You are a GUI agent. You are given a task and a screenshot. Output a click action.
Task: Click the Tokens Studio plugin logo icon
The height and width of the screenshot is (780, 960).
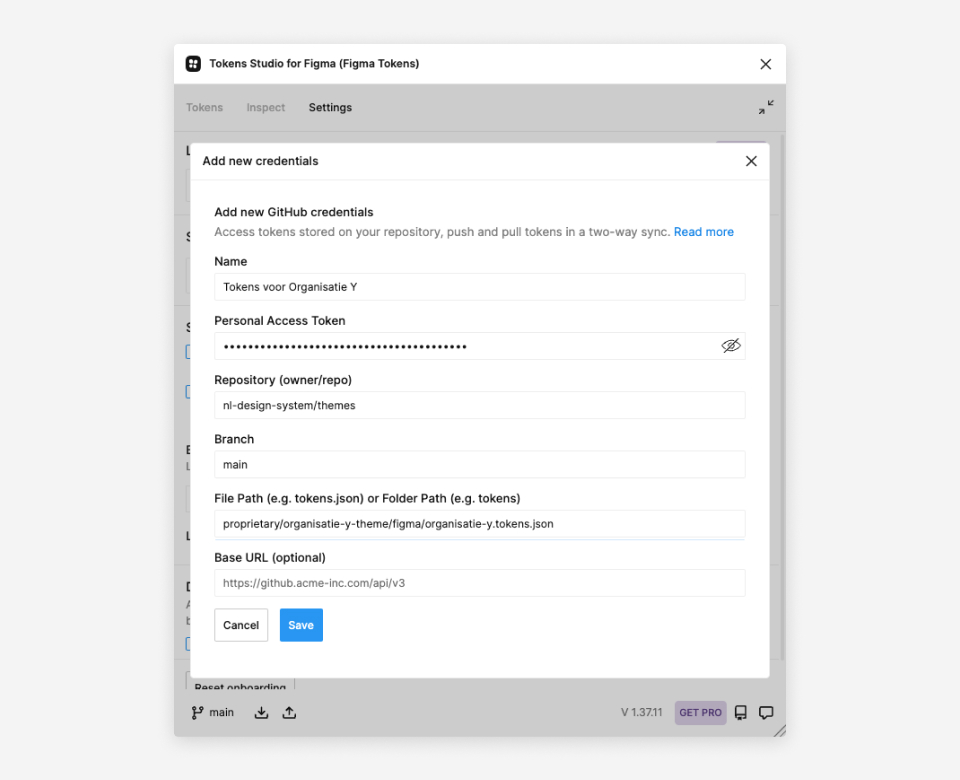pyautogui.click(x=193, y=64)
